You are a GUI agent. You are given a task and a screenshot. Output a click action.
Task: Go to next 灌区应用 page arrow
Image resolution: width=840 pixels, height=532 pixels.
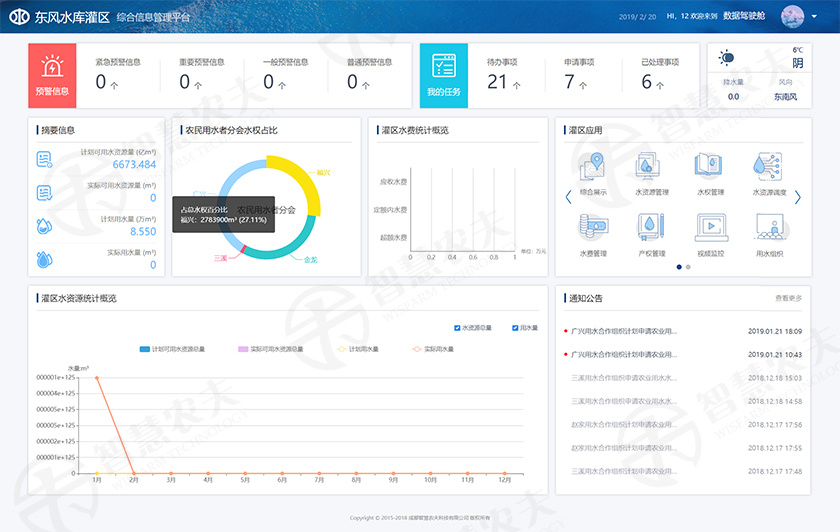coord(798,197)
